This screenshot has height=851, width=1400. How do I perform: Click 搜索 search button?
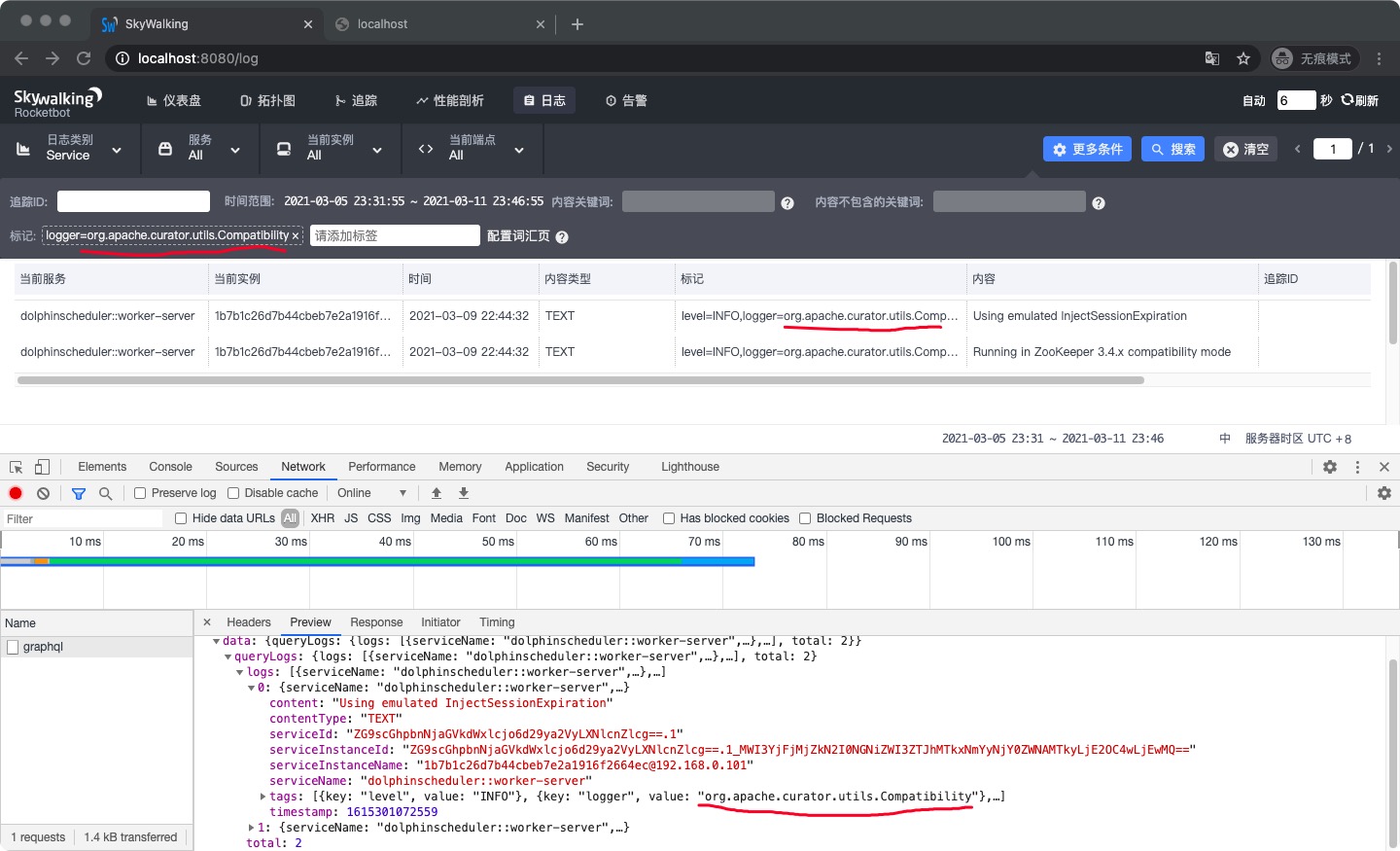(x=1173, y=149)
